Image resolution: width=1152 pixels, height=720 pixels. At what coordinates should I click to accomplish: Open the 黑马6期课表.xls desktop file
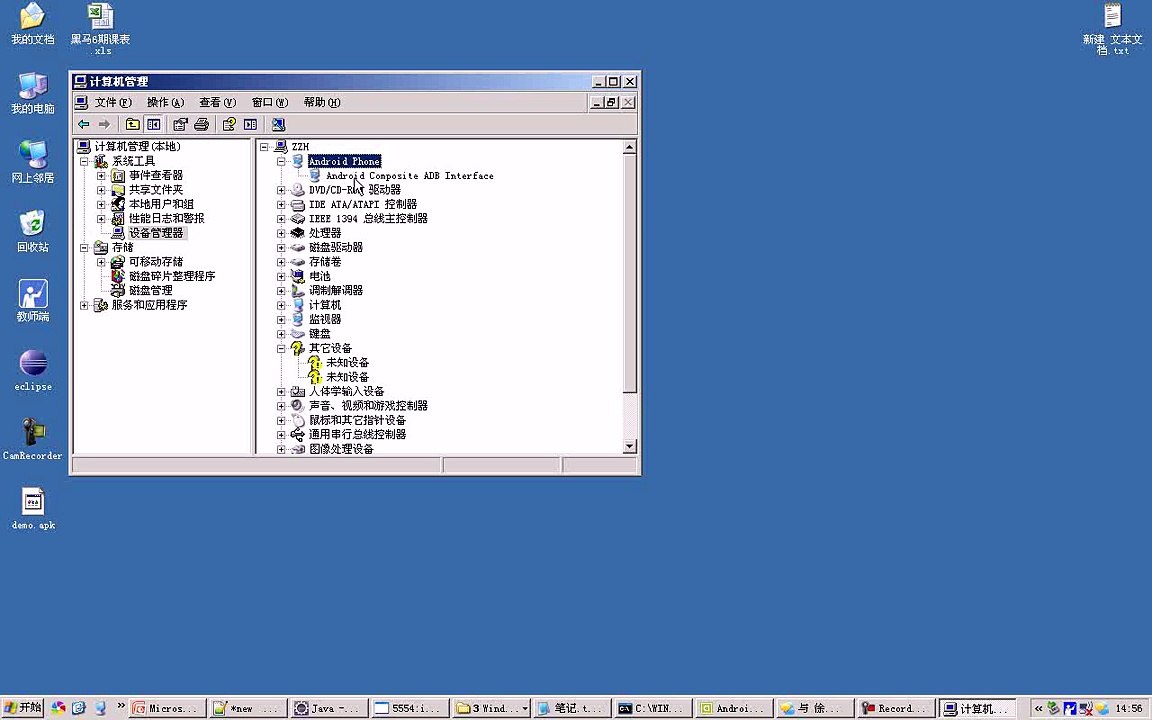point(101,29)
